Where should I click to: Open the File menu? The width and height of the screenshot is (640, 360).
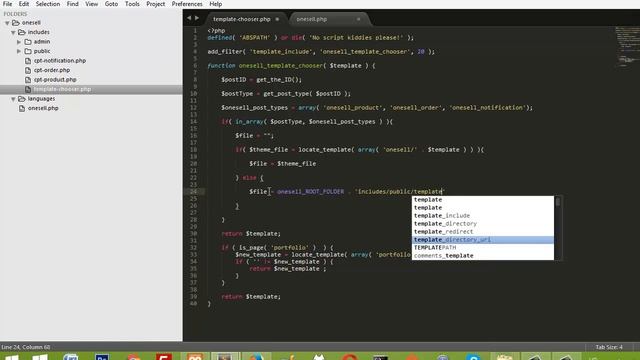[x=7, y=4]
